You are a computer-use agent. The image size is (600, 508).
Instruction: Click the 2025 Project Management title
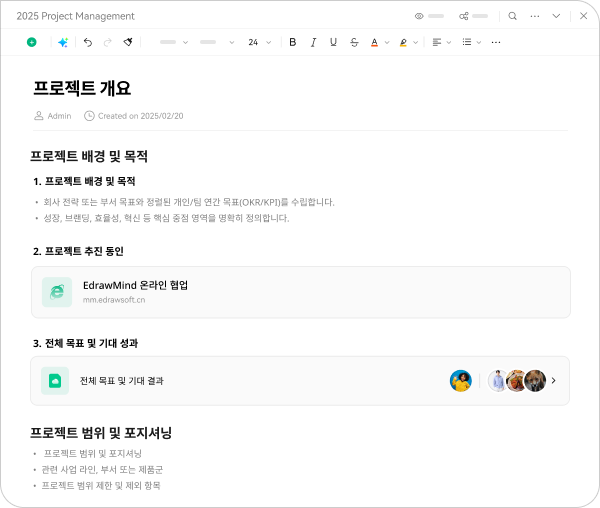(x=75, y=16)
